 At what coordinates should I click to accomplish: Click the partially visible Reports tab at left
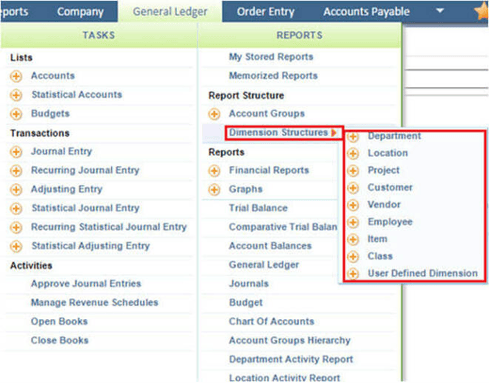pos(14,11)
